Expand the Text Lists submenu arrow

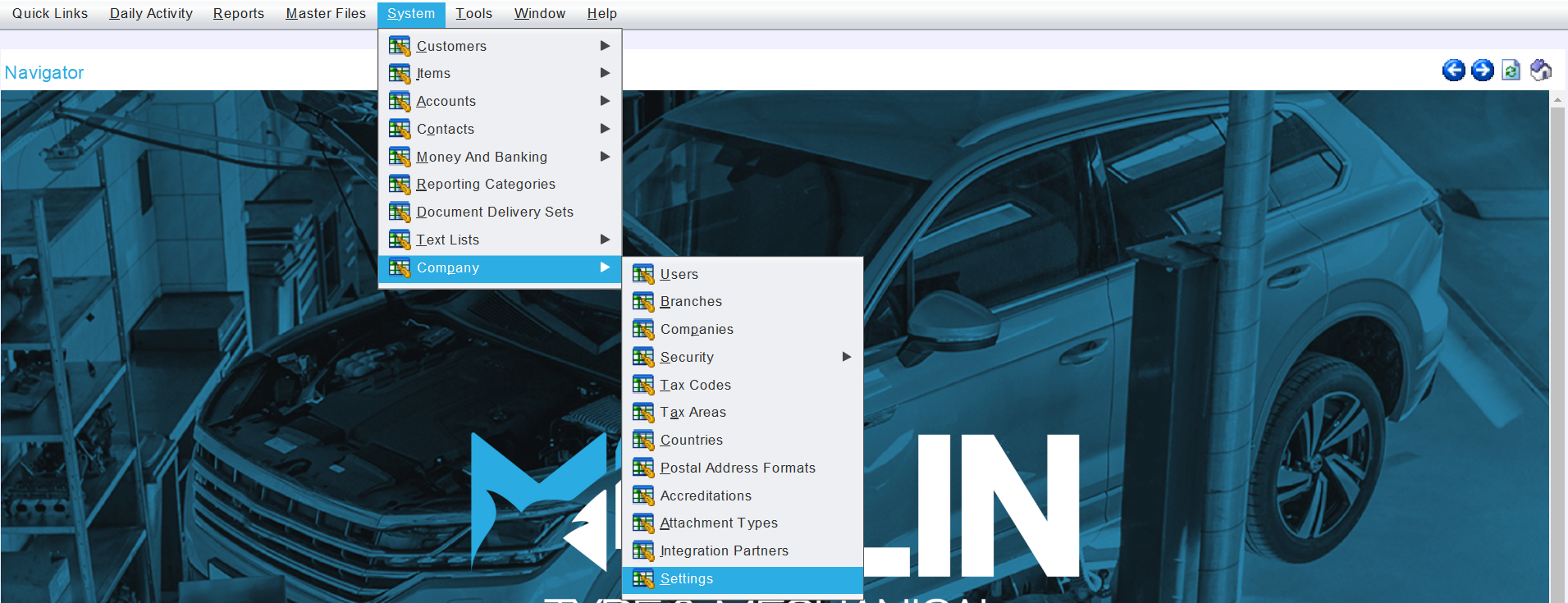pos(605,240)
